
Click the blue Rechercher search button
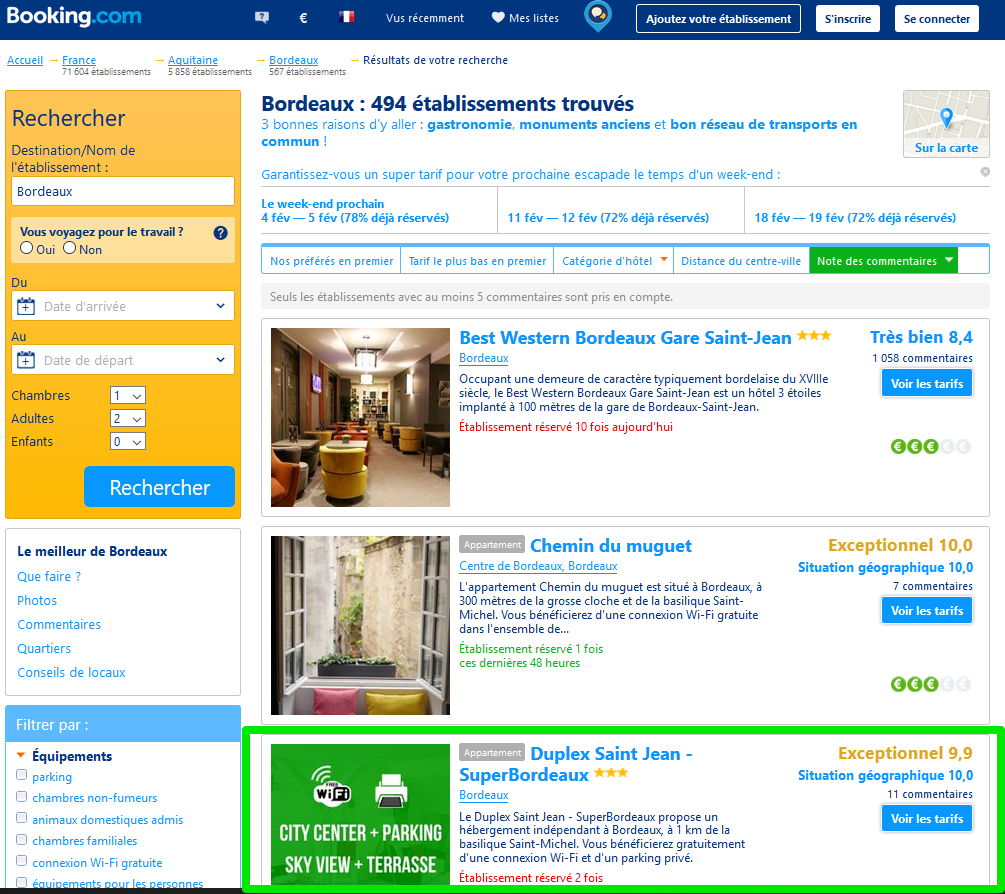tap(160, 487)
